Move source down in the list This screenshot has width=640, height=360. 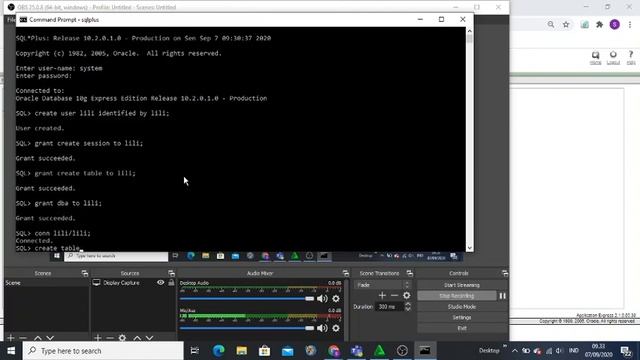[x=149, y=338]
